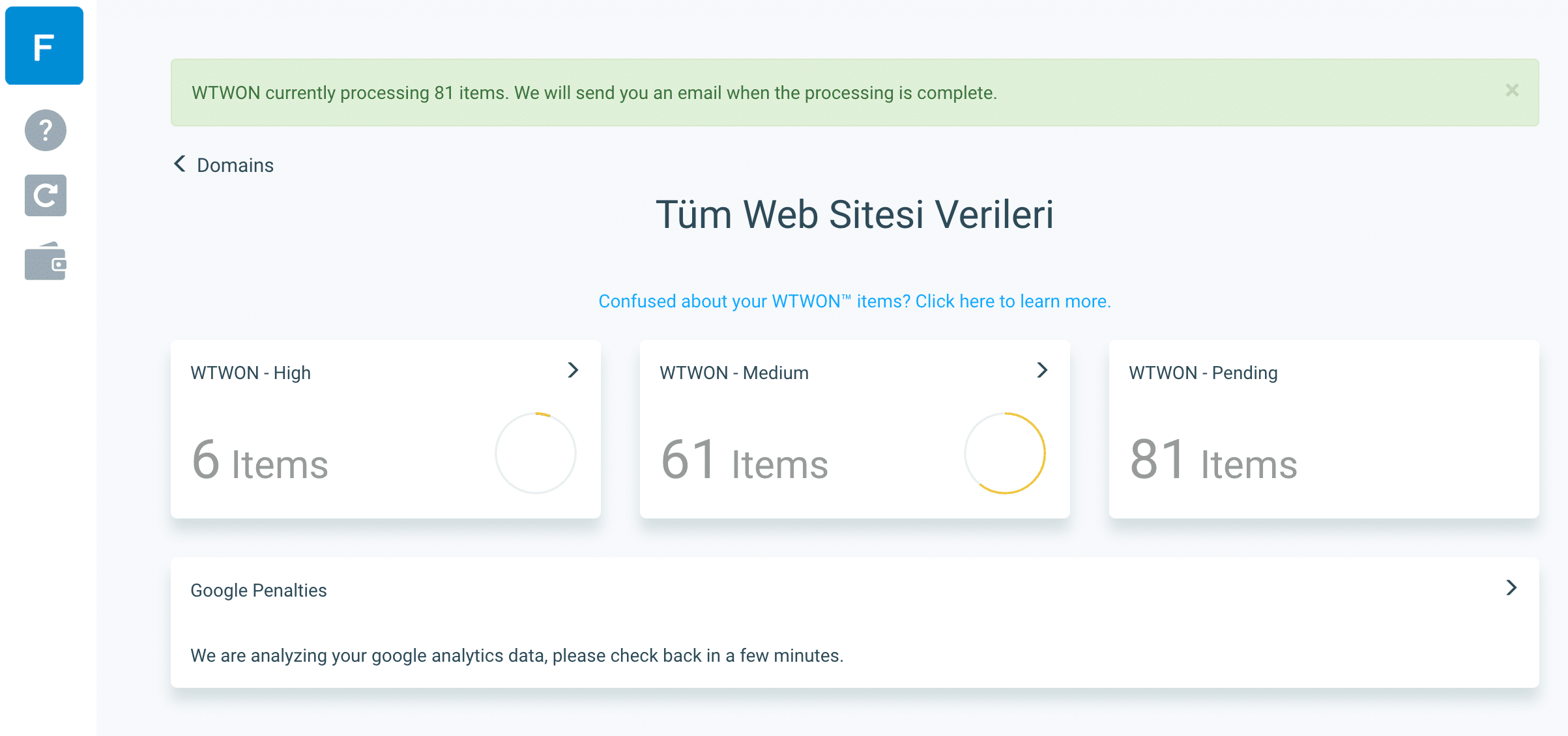Click the analyzing google analytics data message

pos(517,656)
